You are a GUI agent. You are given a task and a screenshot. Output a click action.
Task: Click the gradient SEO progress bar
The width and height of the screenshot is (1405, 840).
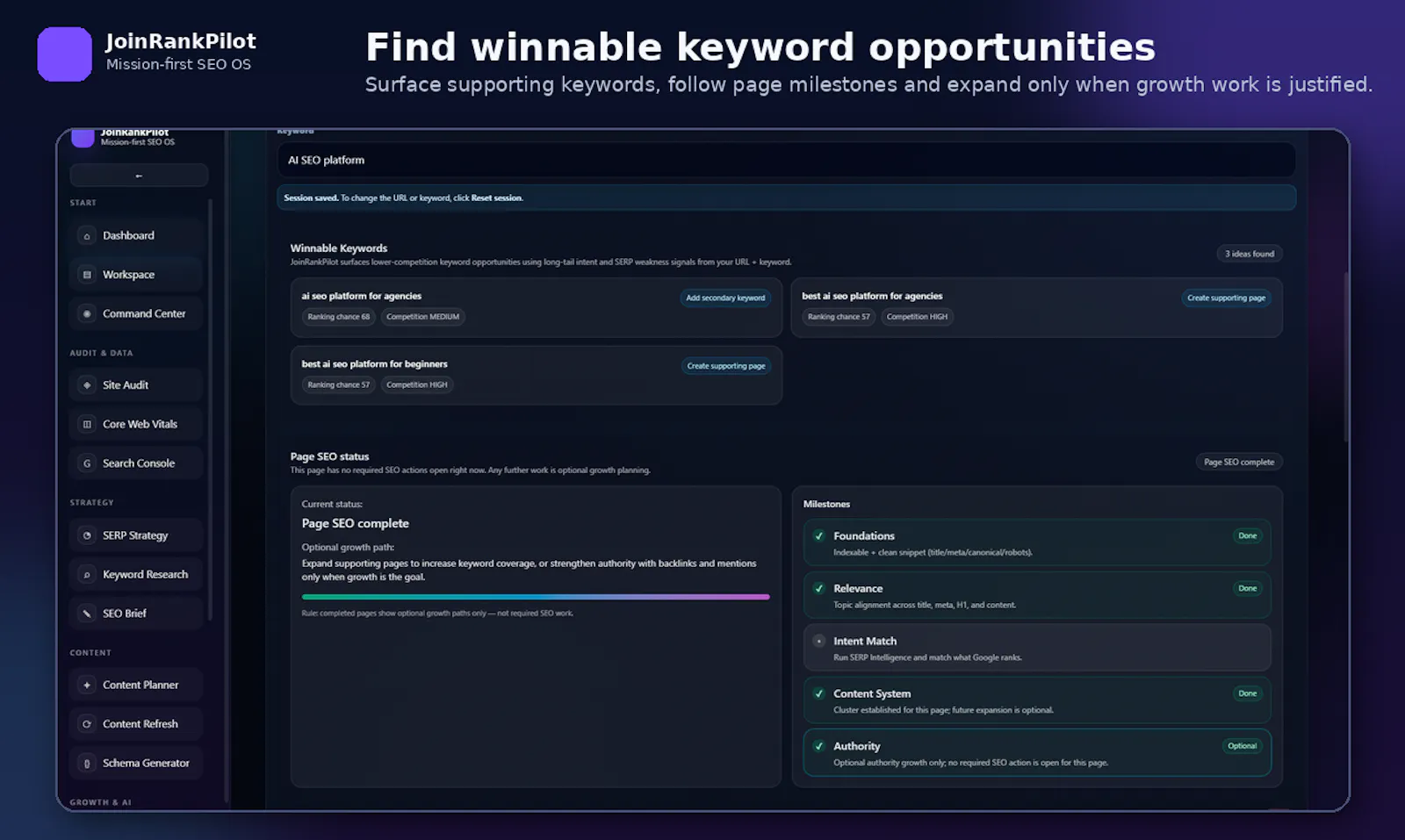coord(536,597)
